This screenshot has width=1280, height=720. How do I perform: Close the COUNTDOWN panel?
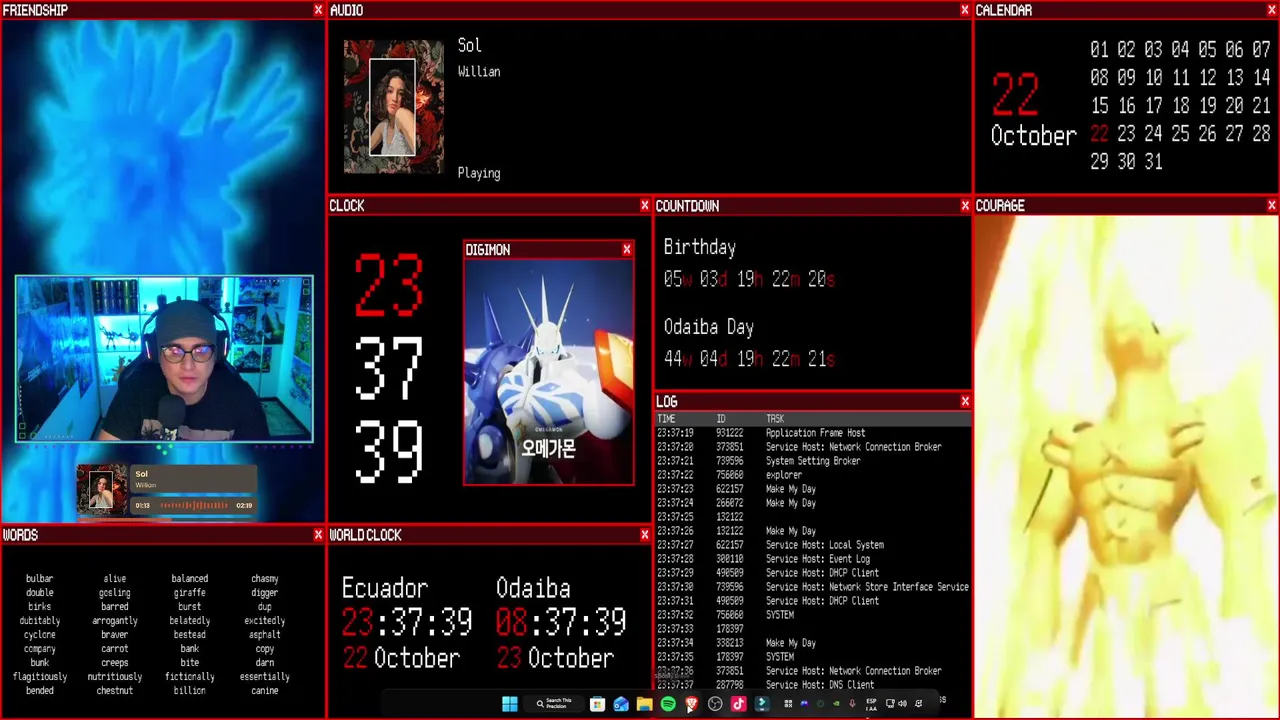click(x=965, y=206)
